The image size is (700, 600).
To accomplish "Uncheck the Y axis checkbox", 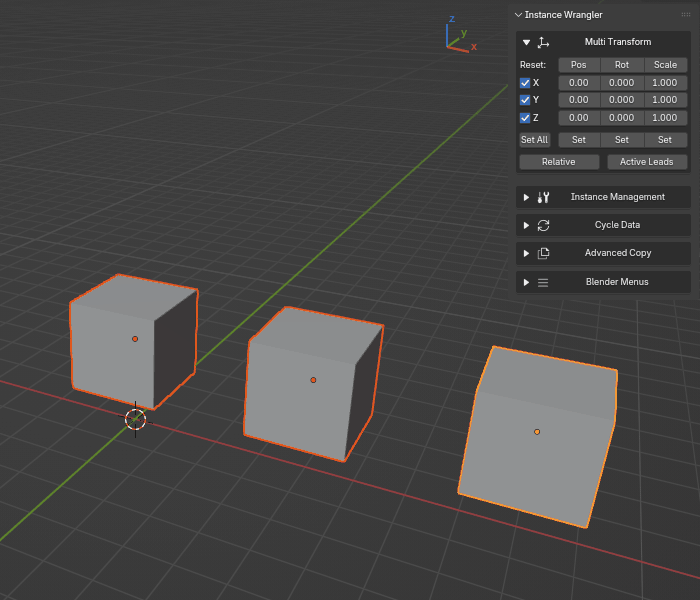I will pos(525,100).
